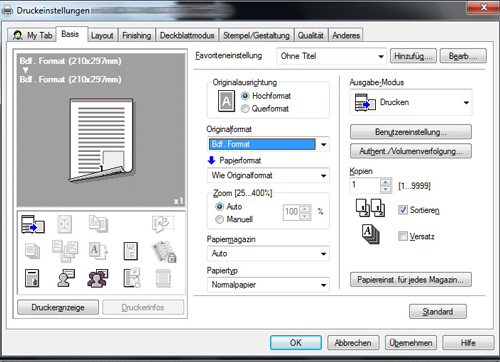Increase Kopien with the up arrow
Image resolution: width=500 pixels, height=362 pixels.
[x=386, y=182]
